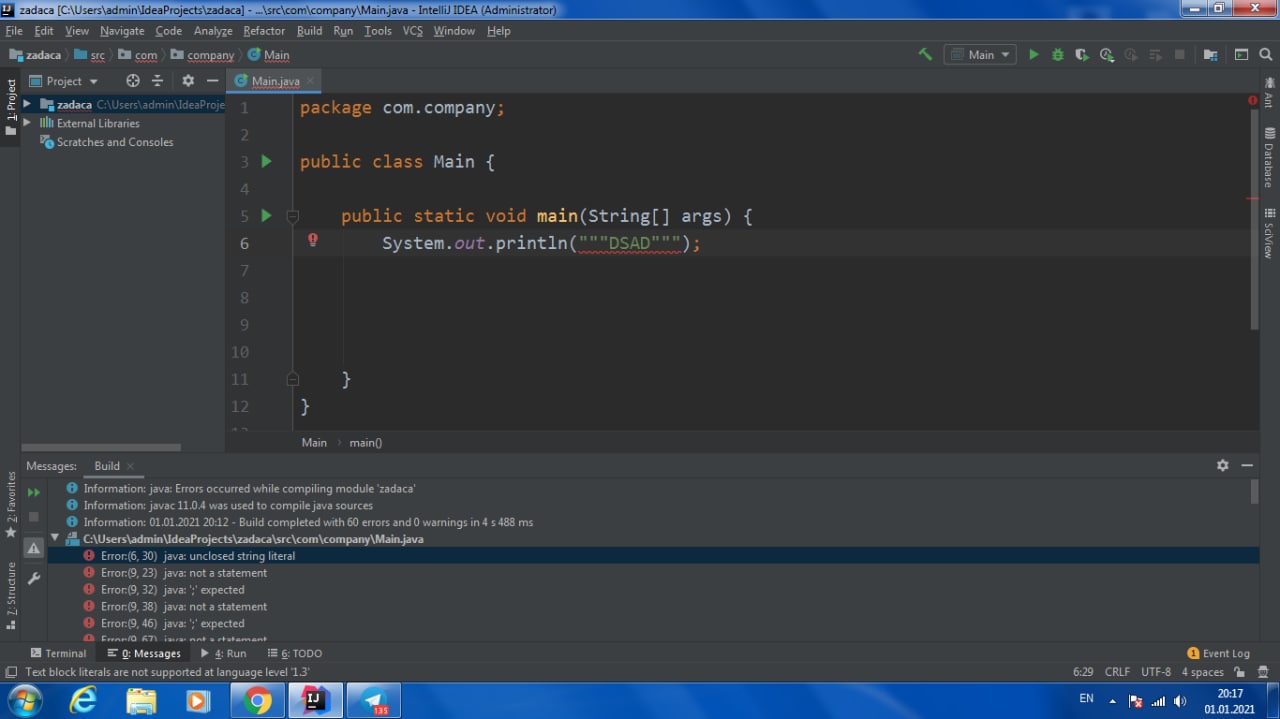1280x719 pixels.
Task: Click the Collapse All icon in Project panel
Action: [157, 81]
